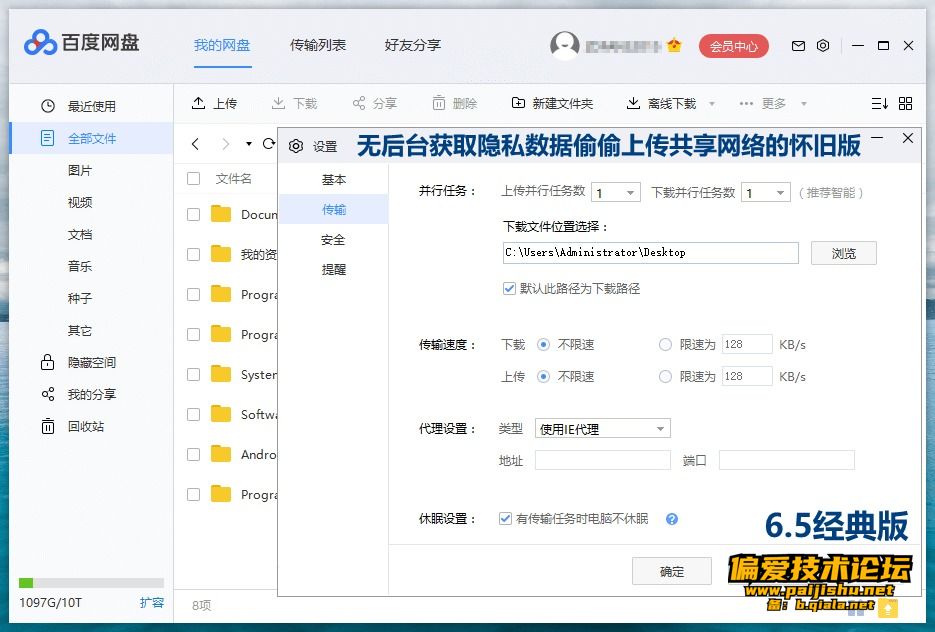Go forward with the right arrow

point(225,144)
